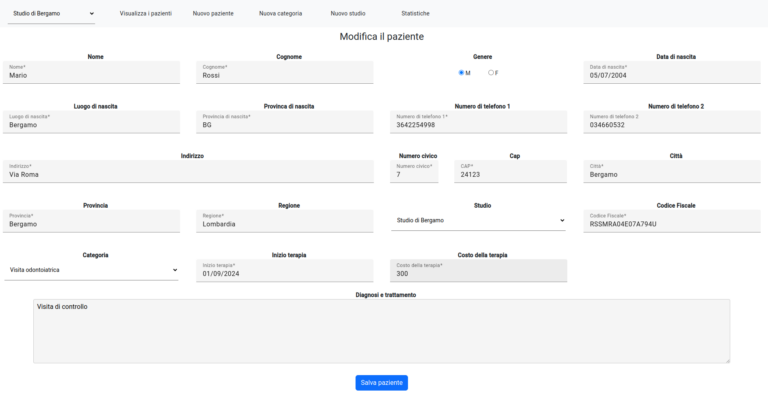The height and width of the screenshot is (393, 768).
Task: Click the Città field containing Bergamo
Action: (x=672, y=172)
